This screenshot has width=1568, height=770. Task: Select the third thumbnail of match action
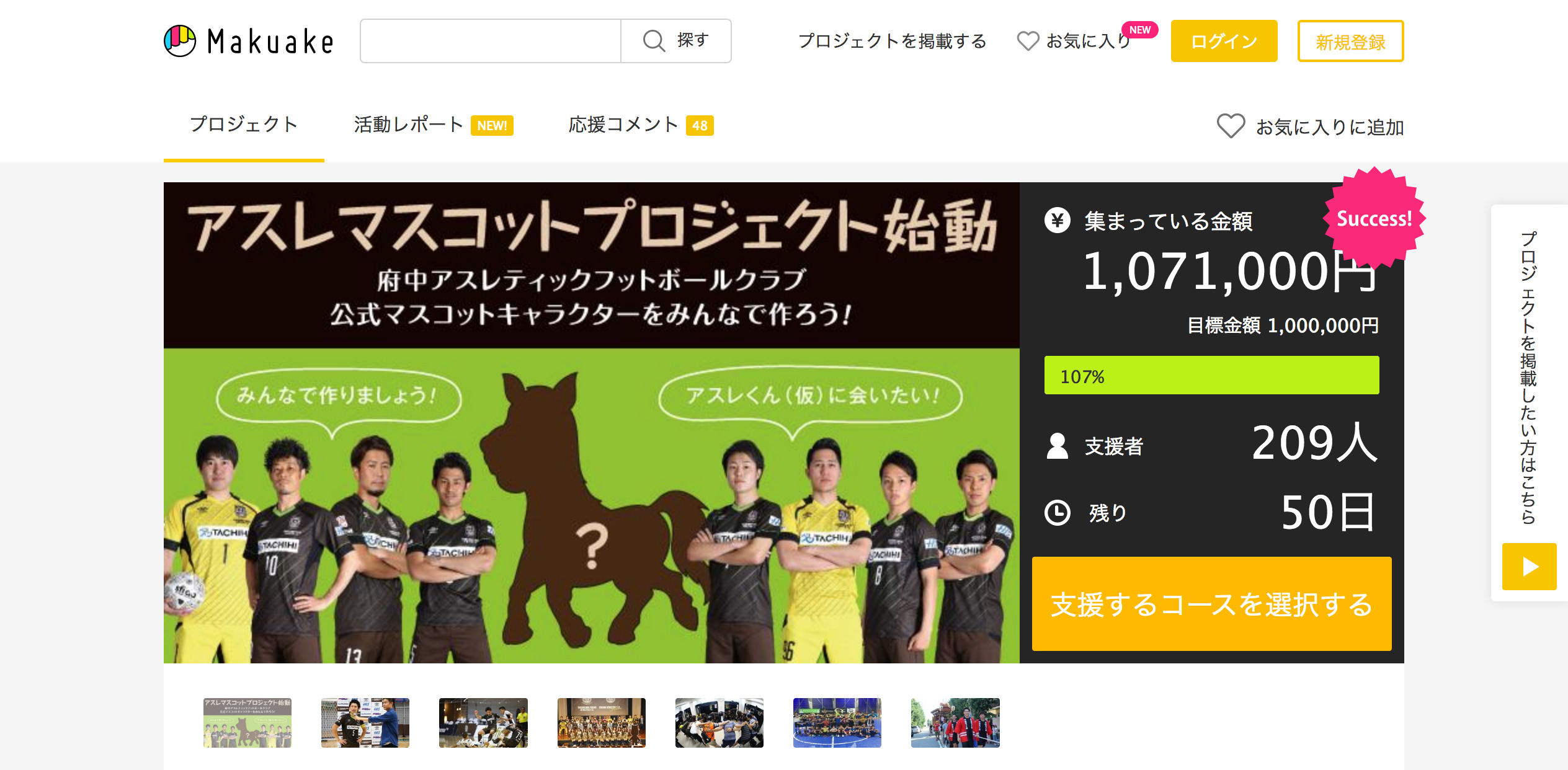coord(483,722)
